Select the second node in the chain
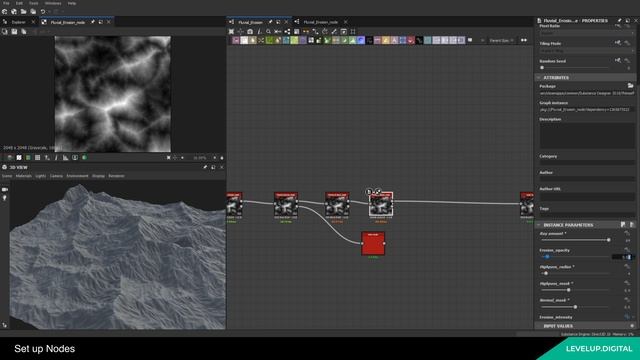 (x=286, y=204)
